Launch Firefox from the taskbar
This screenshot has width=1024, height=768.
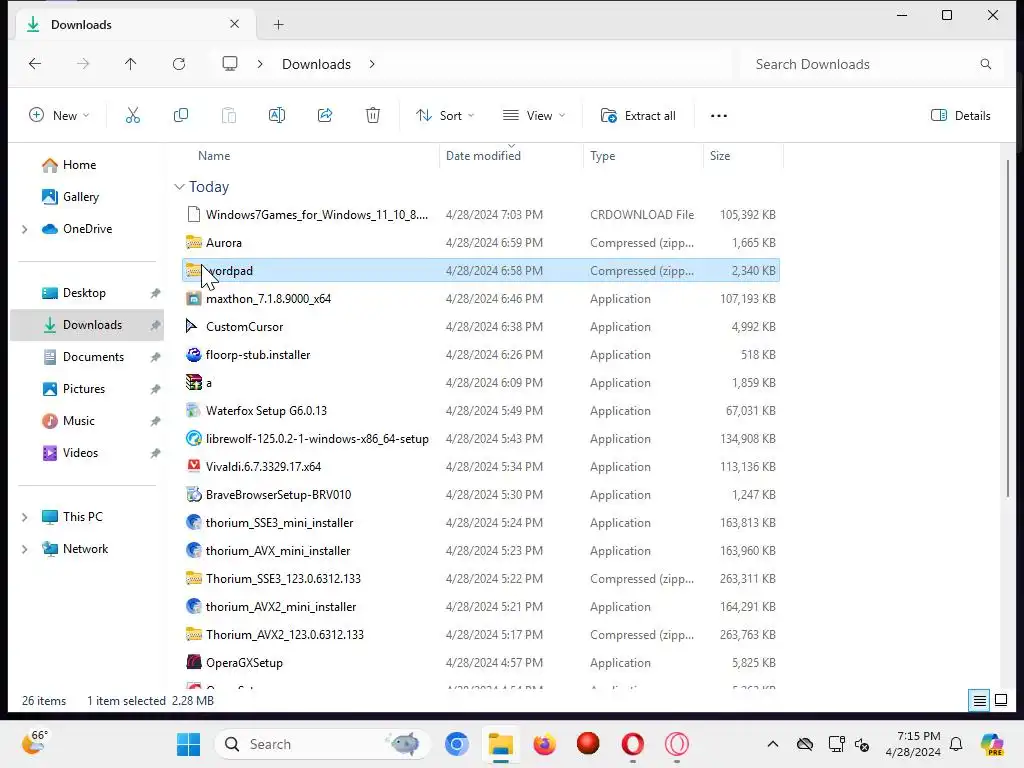[545, 744]
